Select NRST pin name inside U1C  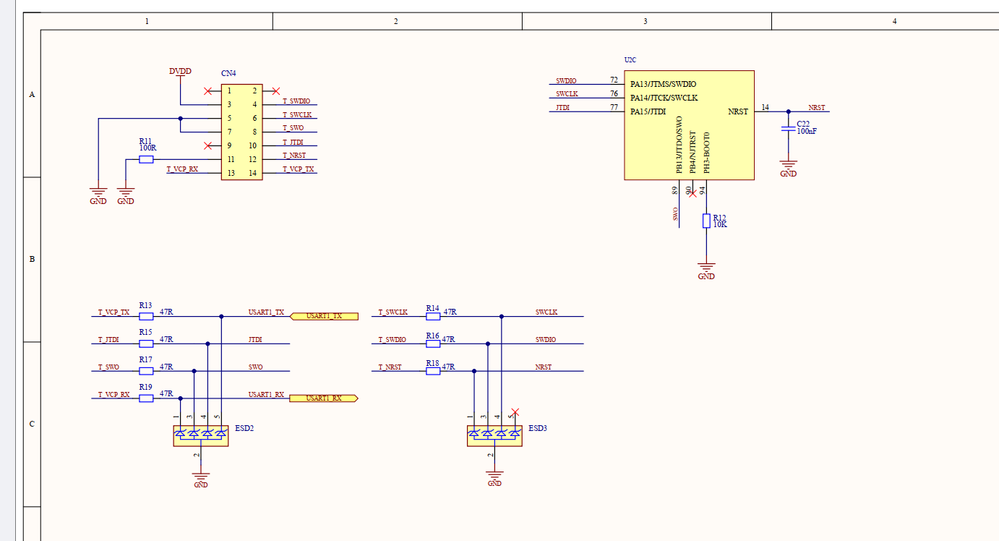[x=738, y=112]
